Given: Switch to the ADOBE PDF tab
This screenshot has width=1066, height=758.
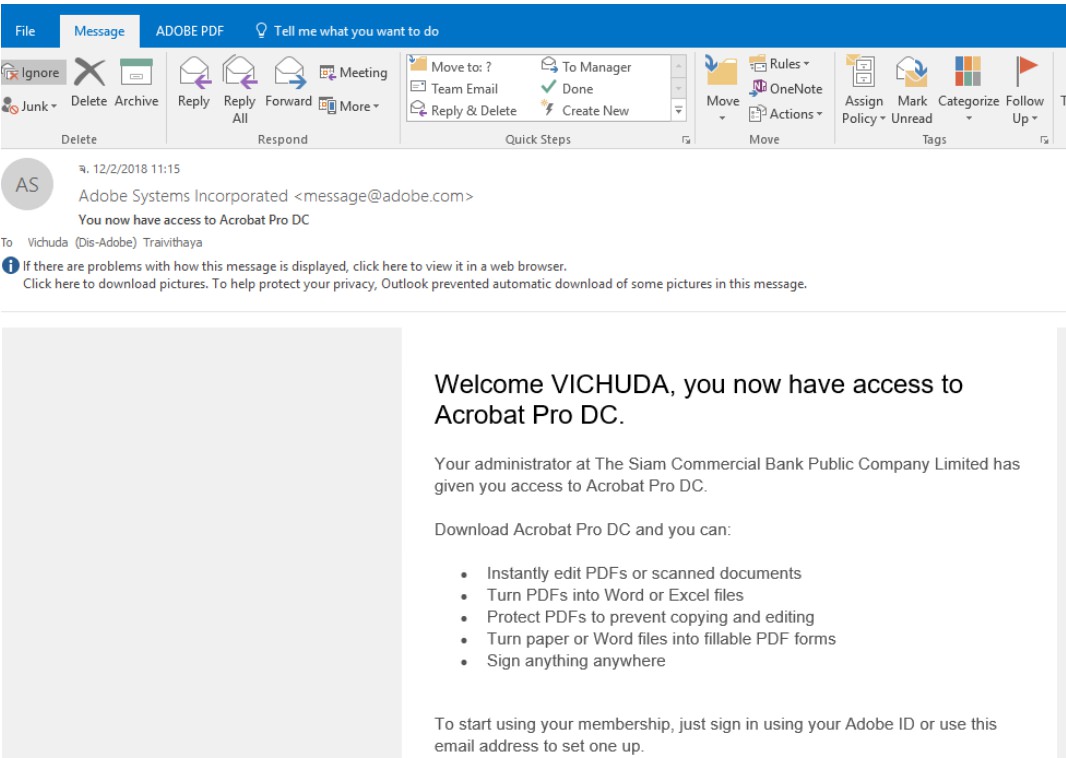Looking at the screenshot, I should click(x=190, y=31).
